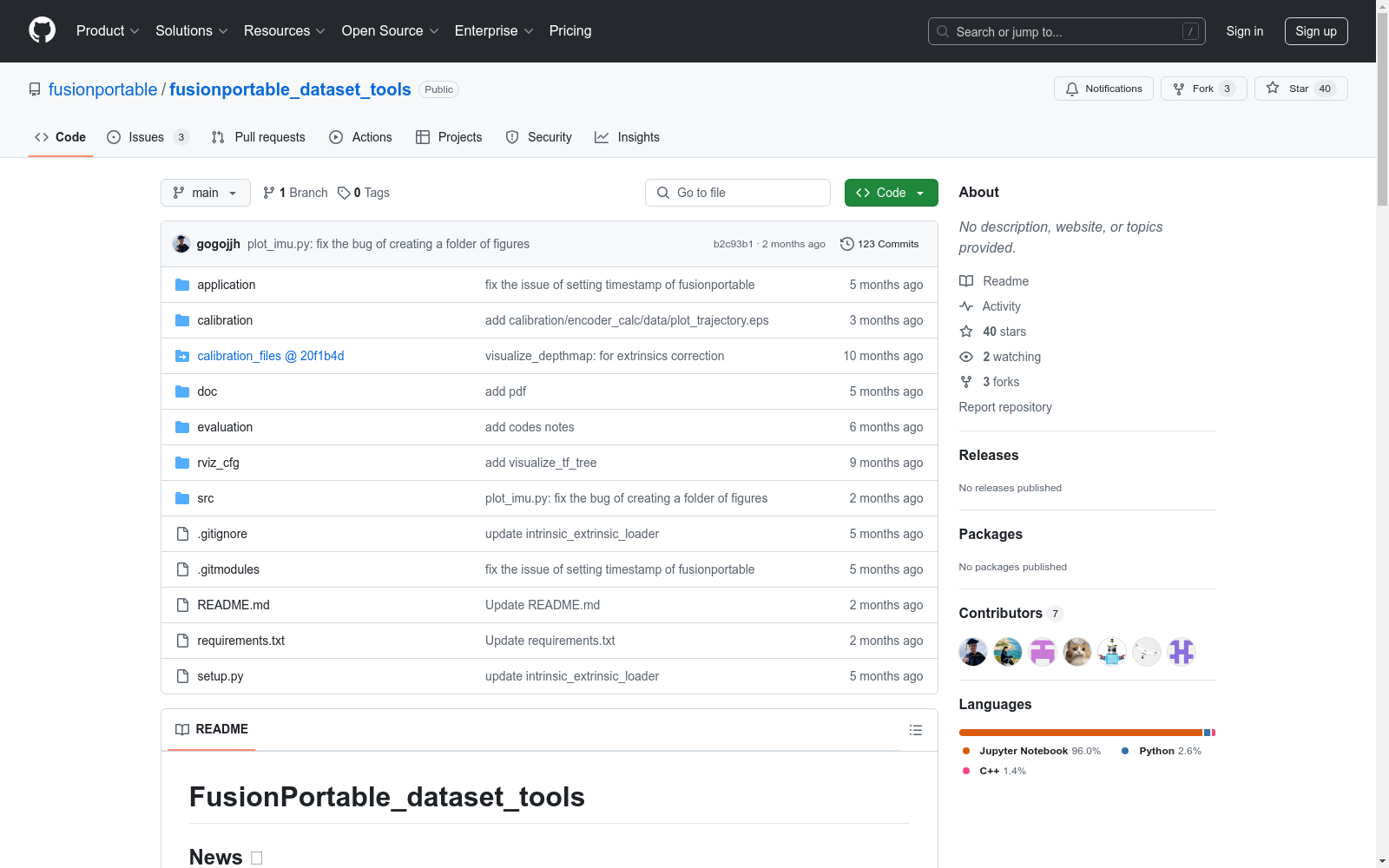The image size is (1389, 868).
Task: Click the Readme book icon in About
Action: pos(966,281)
